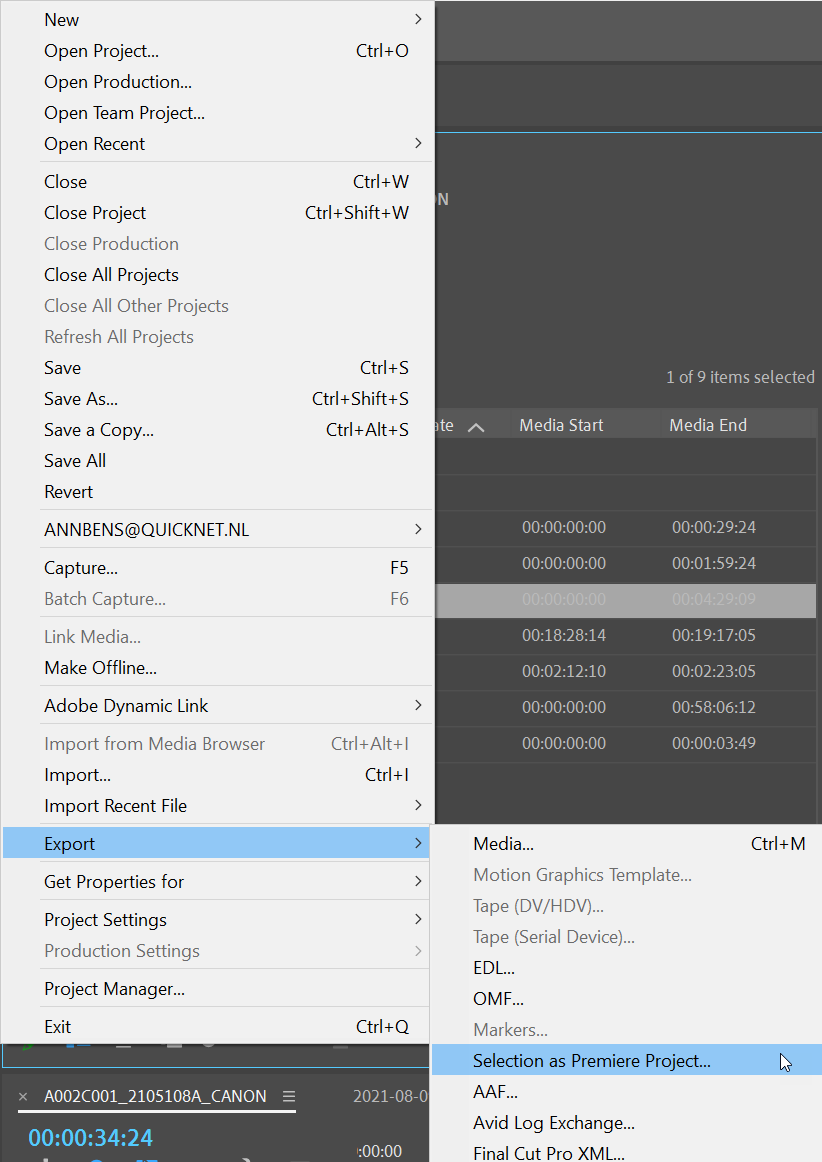
Task: Open the Capture dialog
Action: 80,567
